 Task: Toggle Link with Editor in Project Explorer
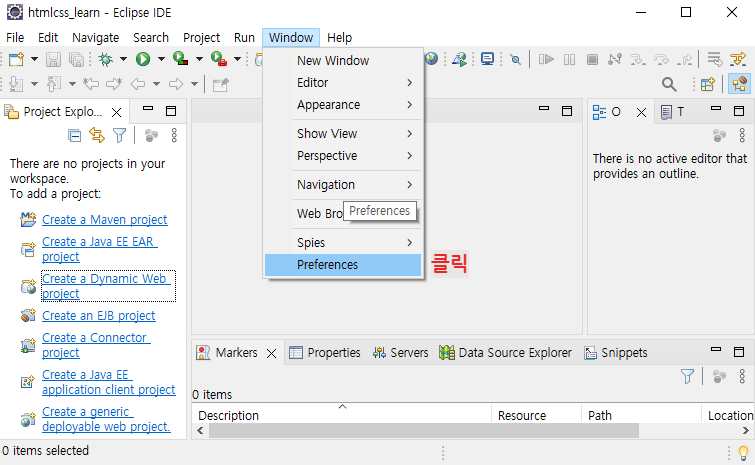click(x=97, y=136)
